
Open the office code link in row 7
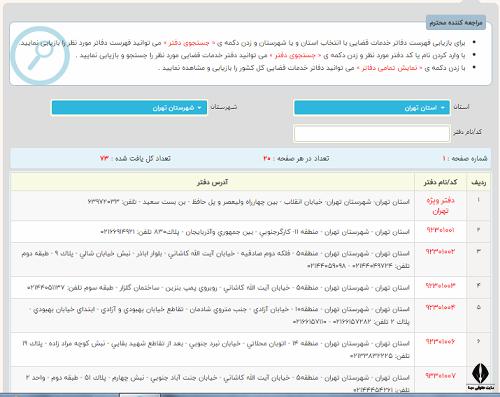point(440,376)
